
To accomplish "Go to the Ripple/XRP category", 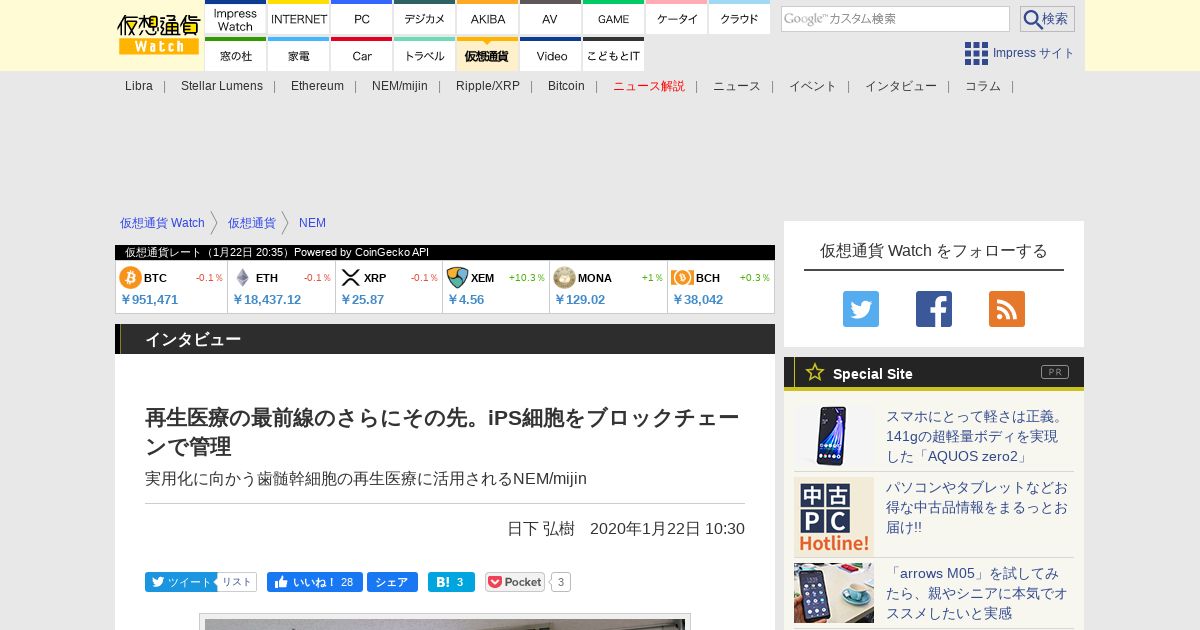I will pyautogui.click(x=488, y=86).
